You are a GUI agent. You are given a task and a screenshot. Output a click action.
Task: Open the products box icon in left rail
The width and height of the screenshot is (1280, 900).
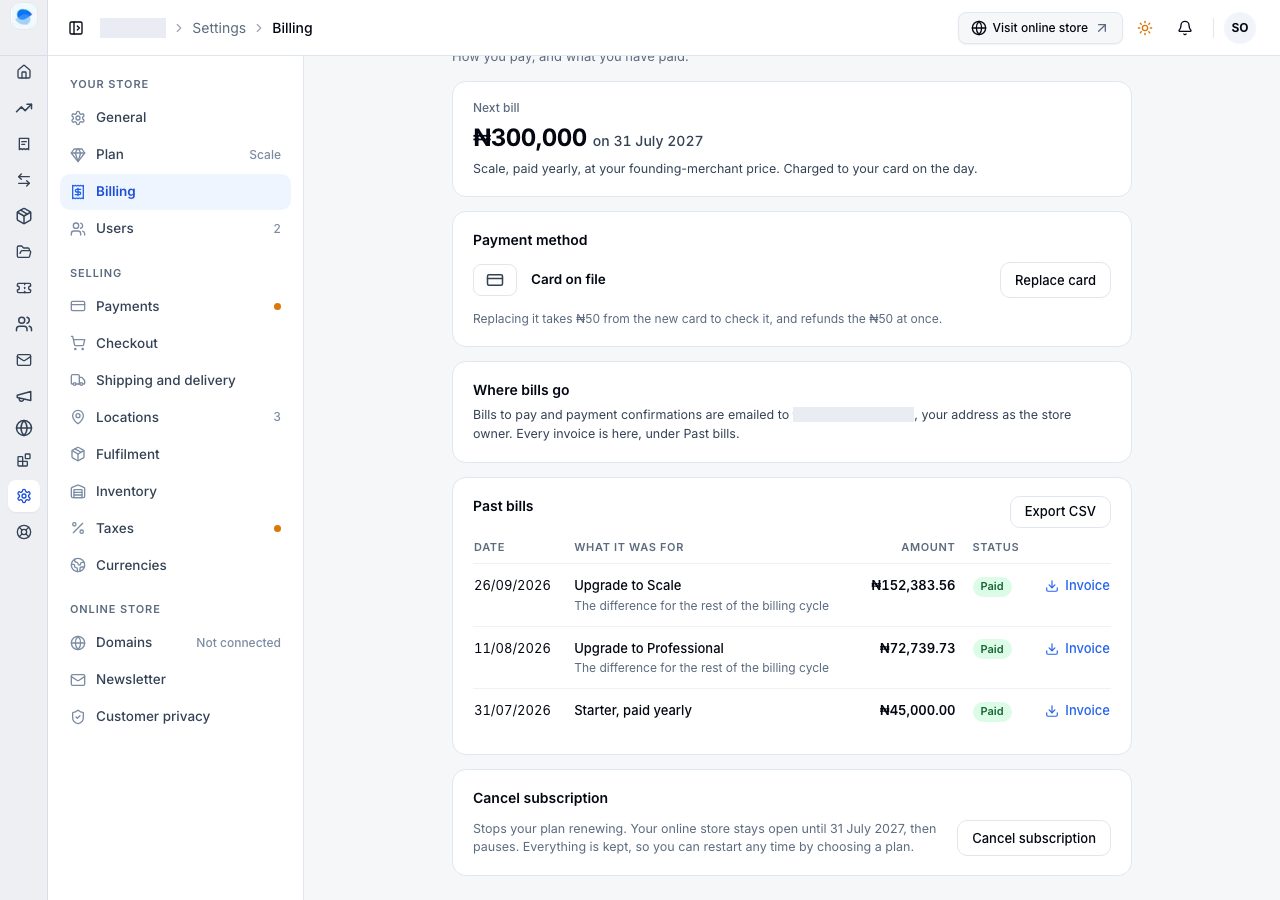coord(24,216)
